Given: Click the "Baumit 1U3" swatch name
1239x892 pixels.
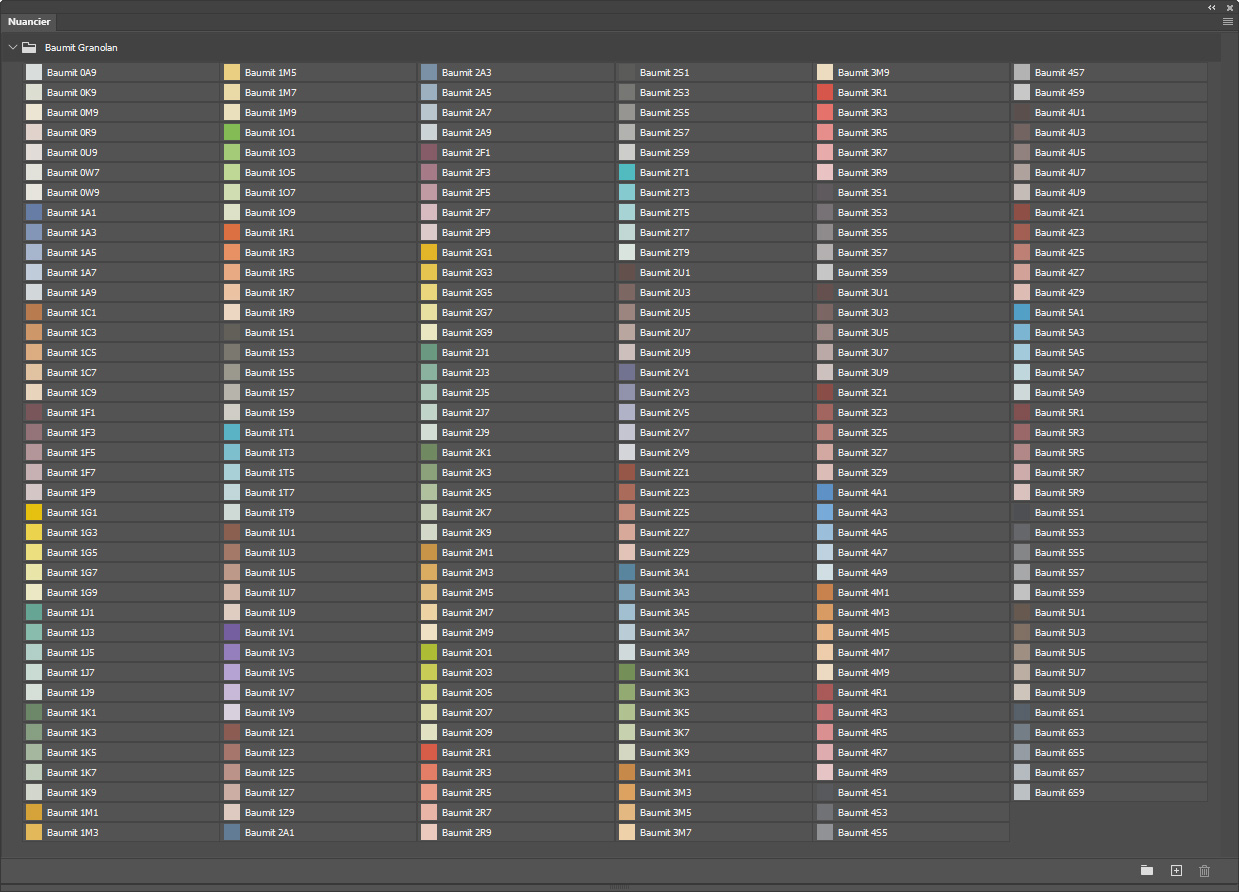Looking at the screenshot, I should point(270,552).
